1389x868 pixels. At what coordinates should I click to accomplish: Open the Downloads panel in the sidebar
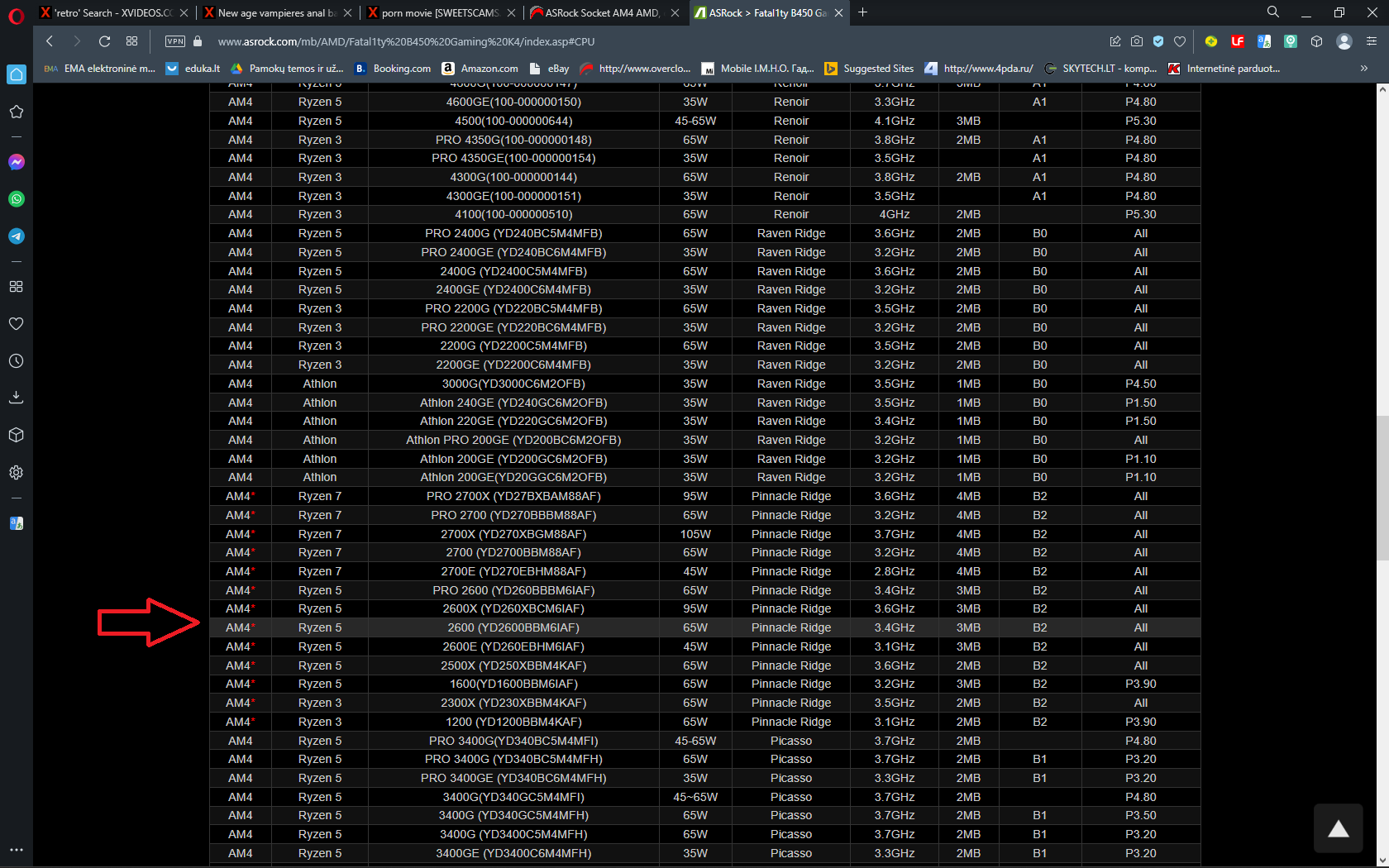click(17, 398)
